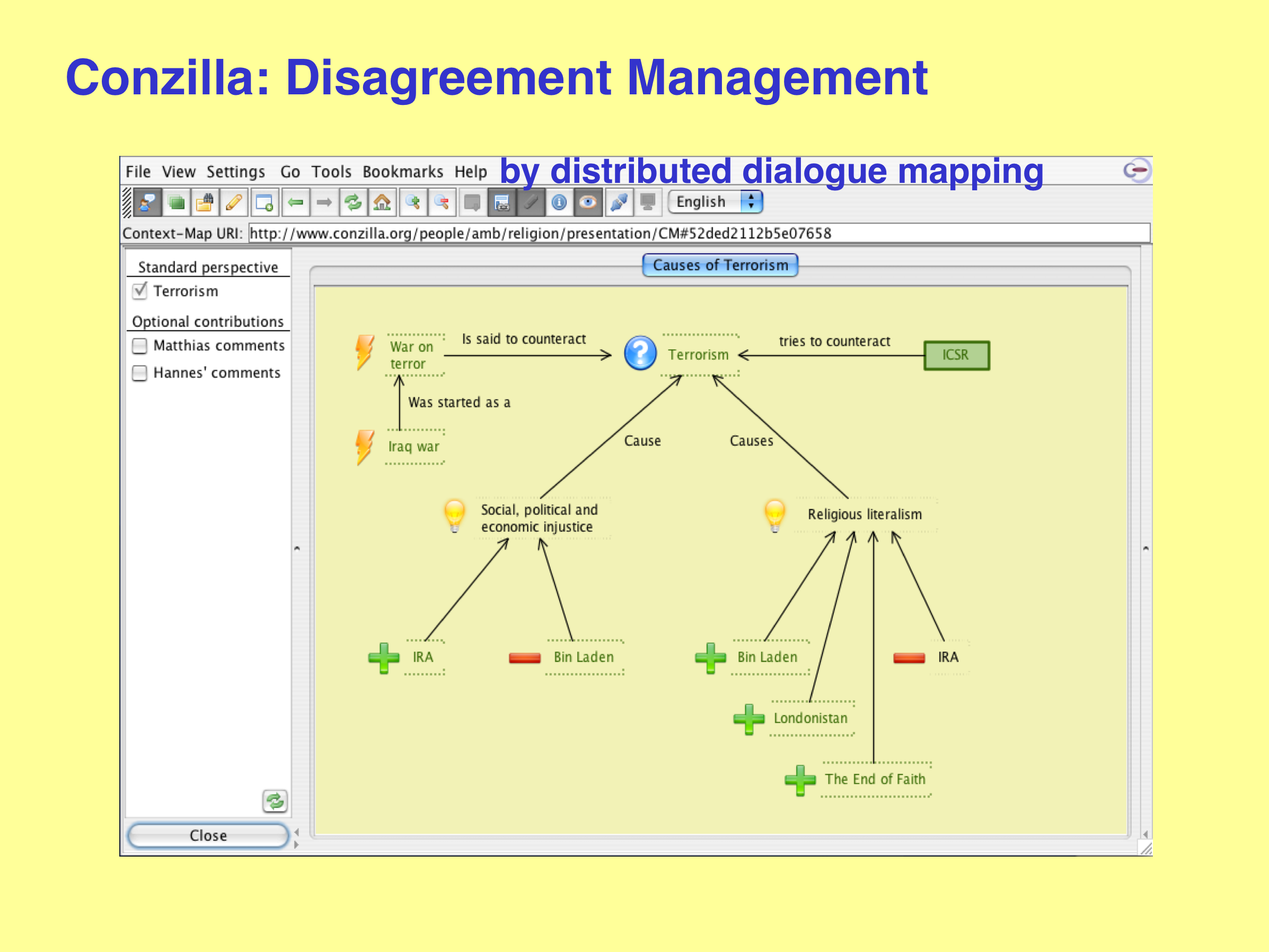Click the zoom out magnifier icon
This screenshot has height=952, width=1269.
click(x=442, y=202)
